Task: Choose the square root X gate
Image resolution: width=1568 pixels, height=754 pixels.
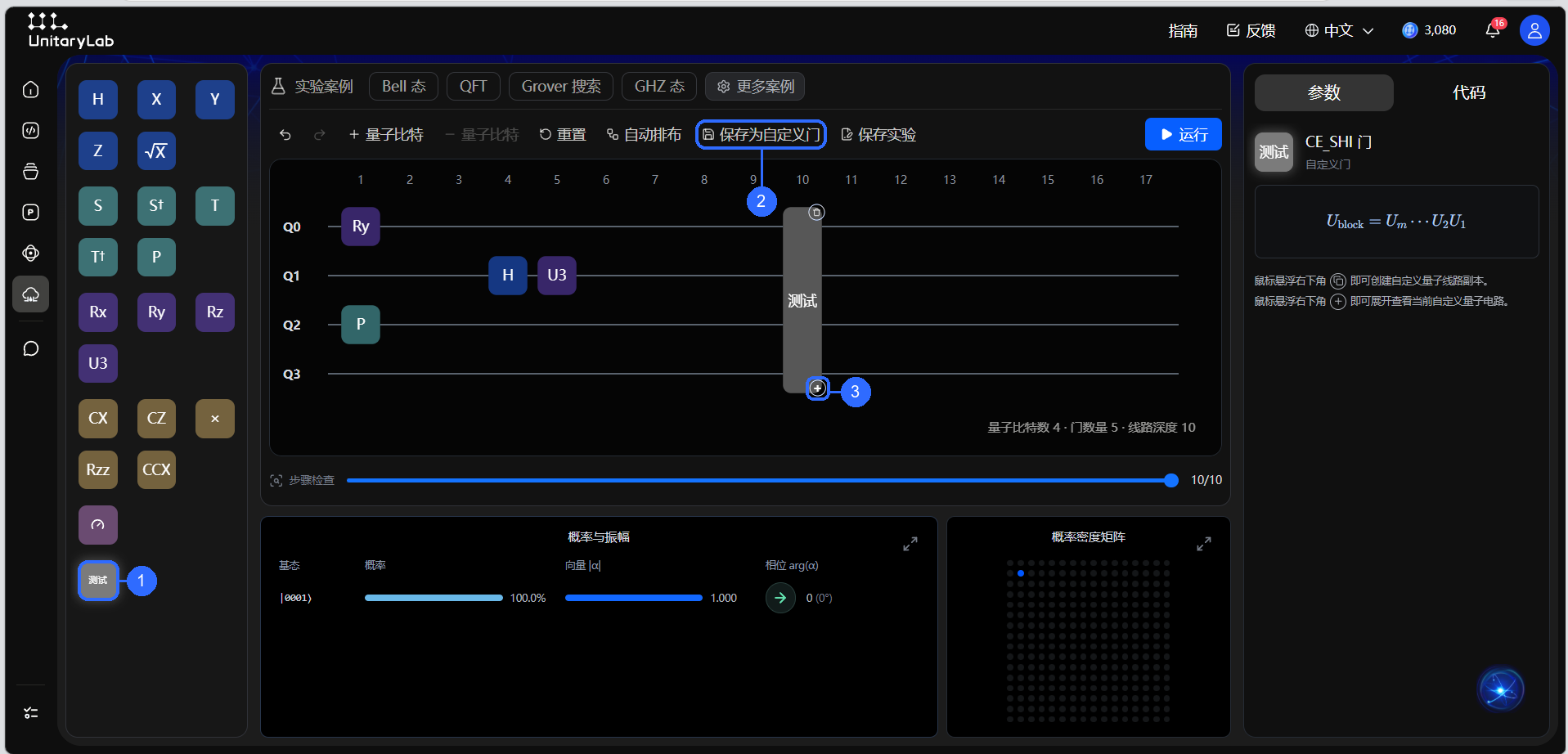Action: point(156,151)
